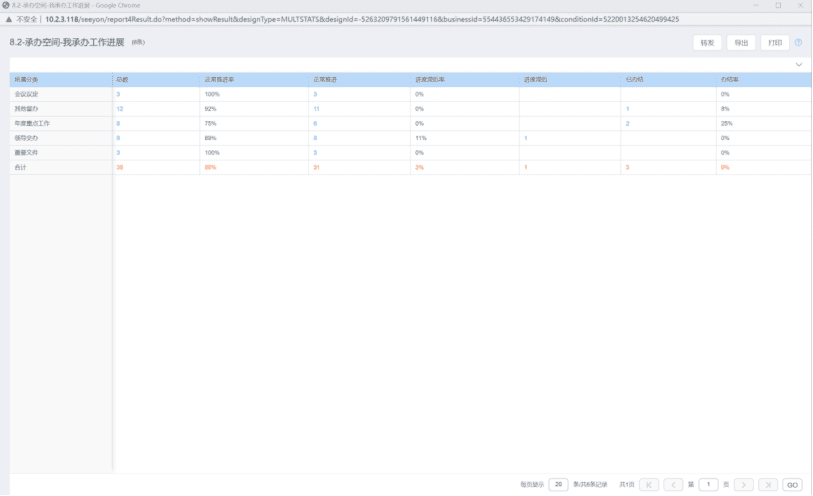
Task: Click the 打印 print button
Action: 775,42
